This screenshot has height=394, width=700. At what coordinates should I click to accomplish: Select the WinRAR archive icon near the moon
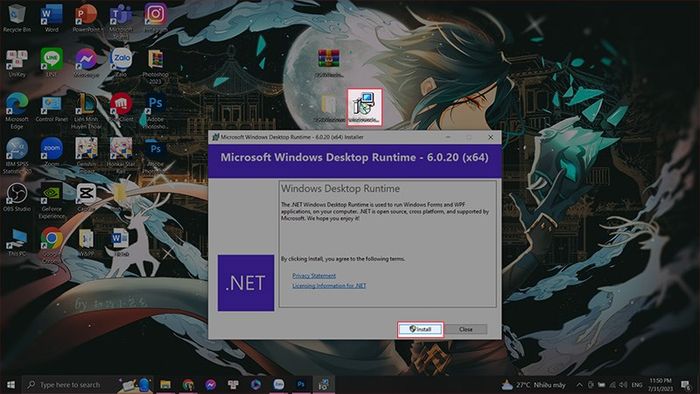[x=329, y=62]
